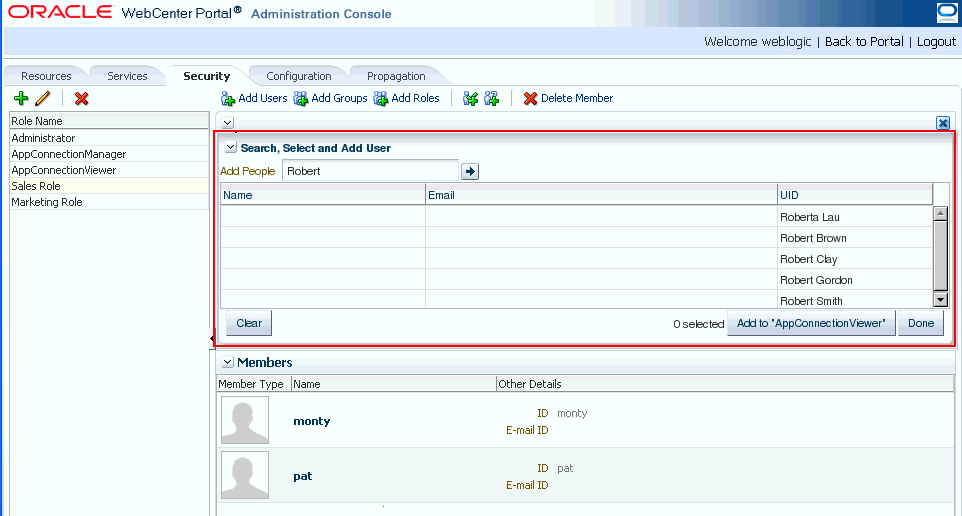Click the Member Type column header

pyautogui.click(x=253, y=384)
